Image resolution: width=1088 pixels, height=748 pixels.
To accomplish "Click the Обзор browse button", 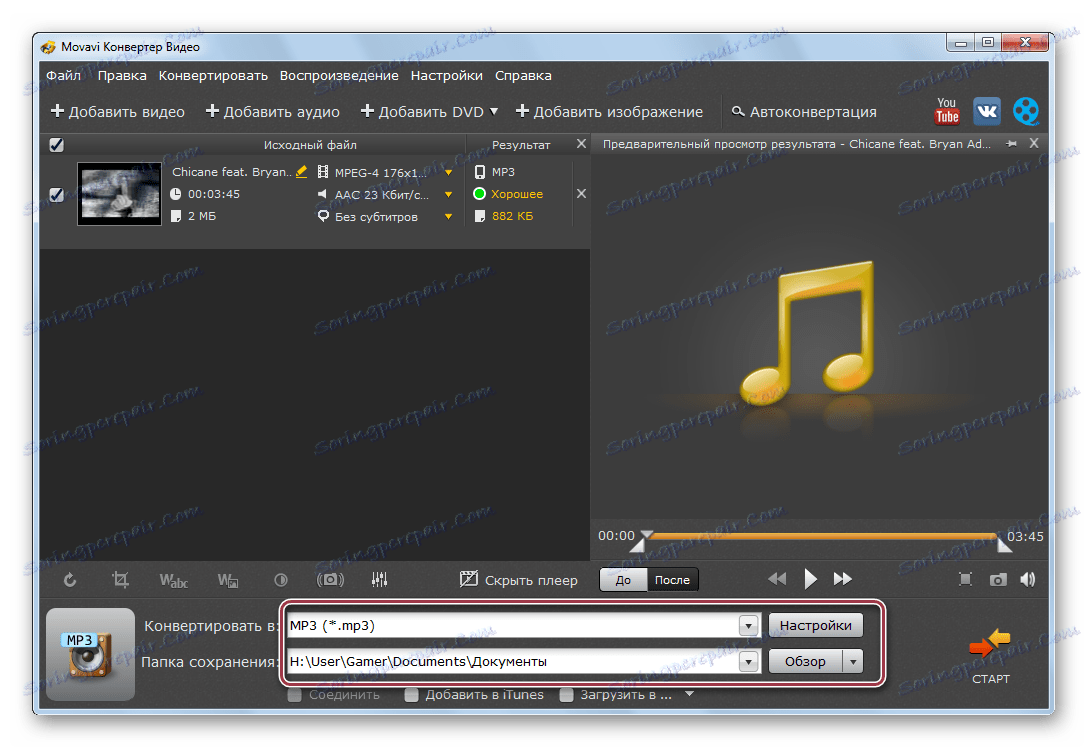I will pos(806,662).
